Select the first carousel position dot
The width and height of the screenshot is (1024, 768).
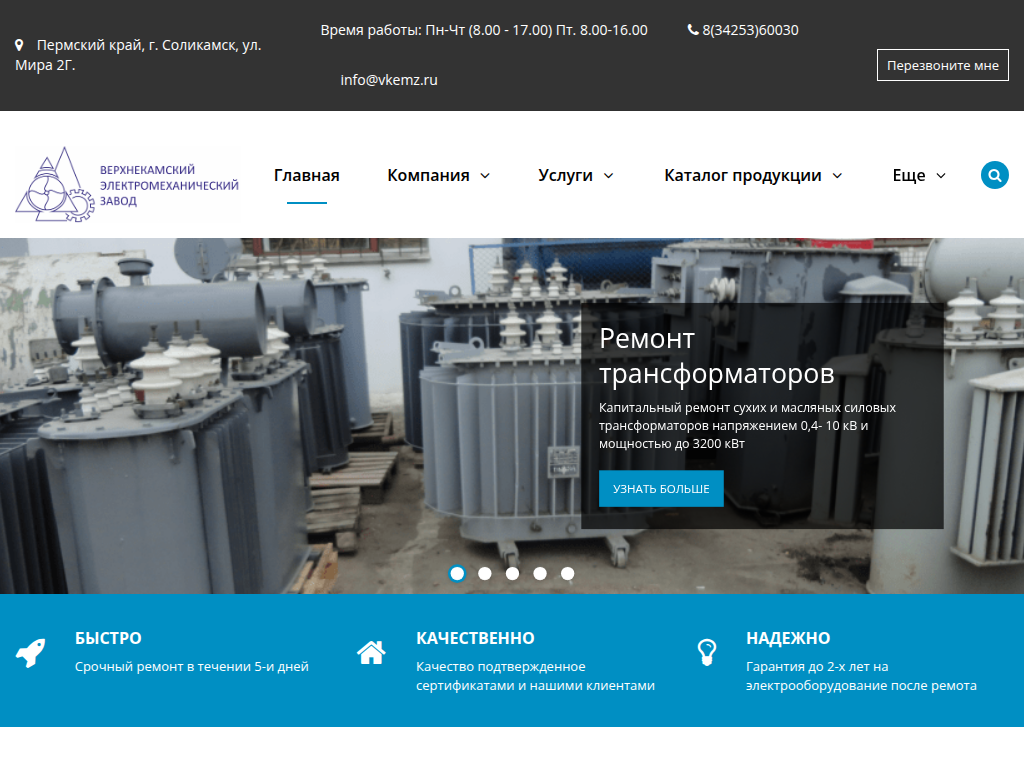(457, 574)
